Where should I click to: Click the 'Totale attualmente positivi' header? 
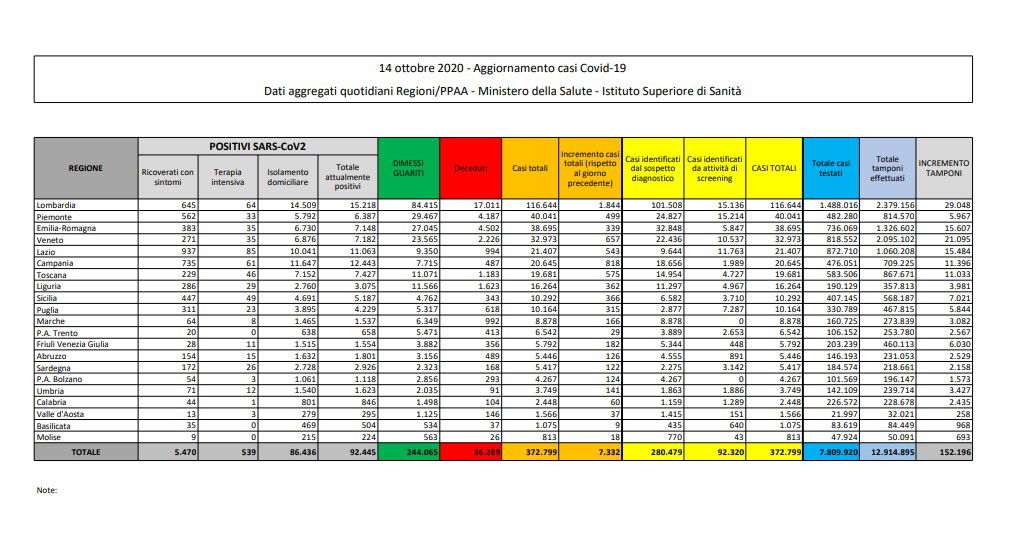click(348, 177)
